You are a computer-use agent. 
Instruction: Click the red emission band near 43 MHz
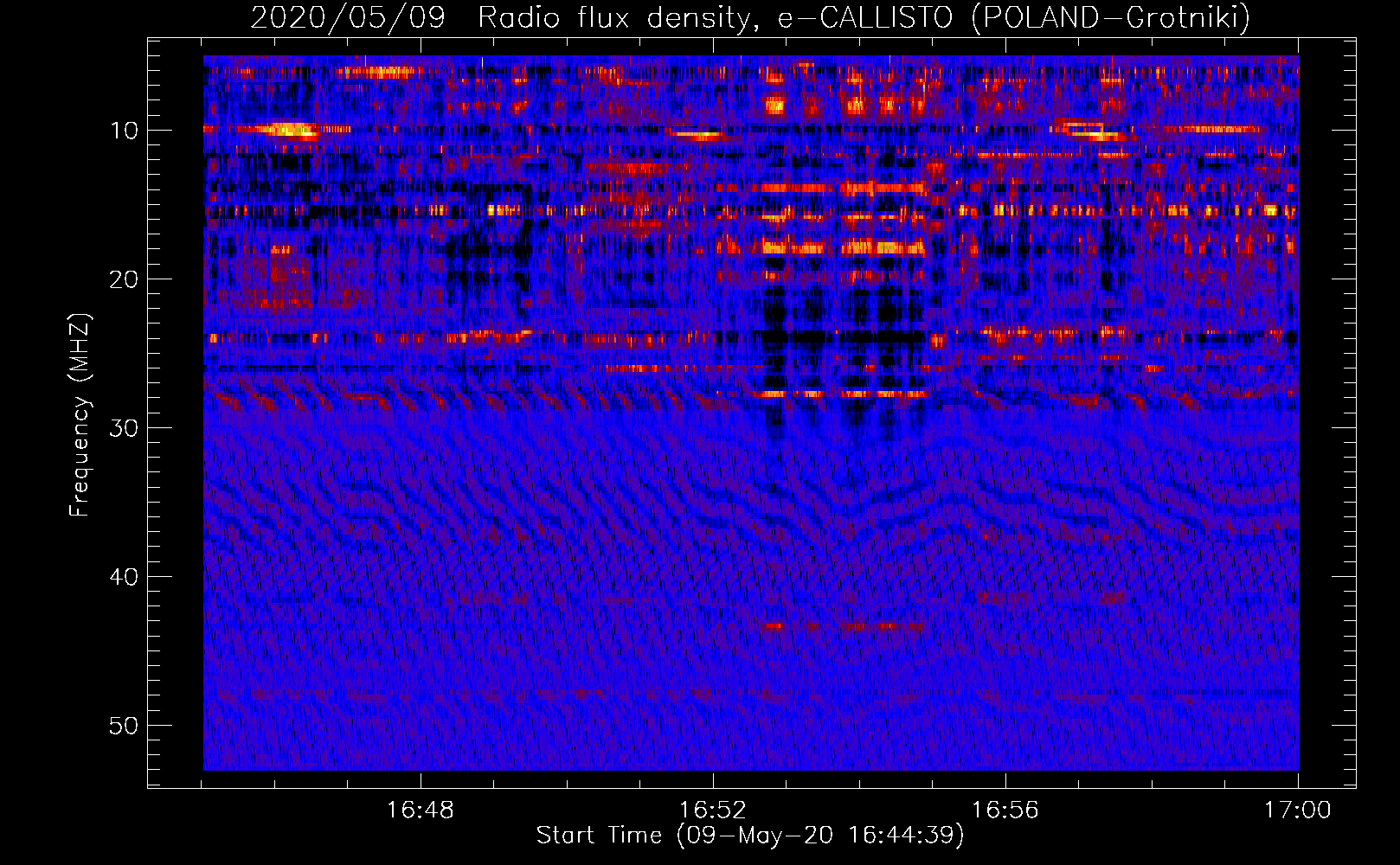click(x=844, y=626)
